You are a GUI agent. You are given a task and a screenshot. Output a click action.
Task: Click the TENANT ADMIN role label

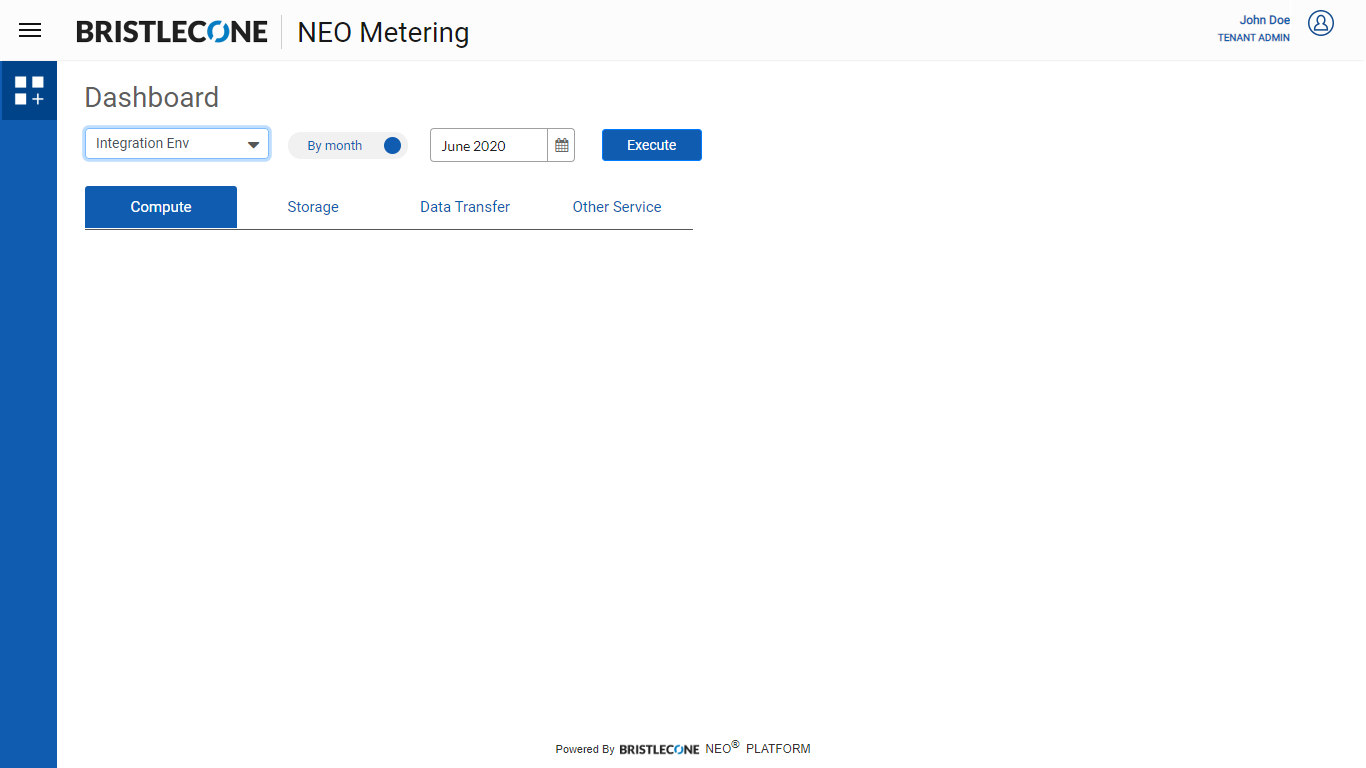tap(1253, 38)
